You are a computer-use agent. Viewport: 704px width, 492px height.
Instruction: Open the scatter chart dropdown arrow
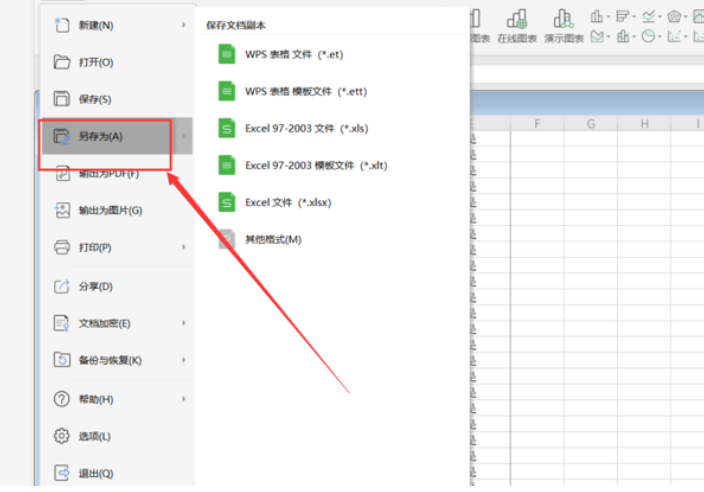point(686,36)
